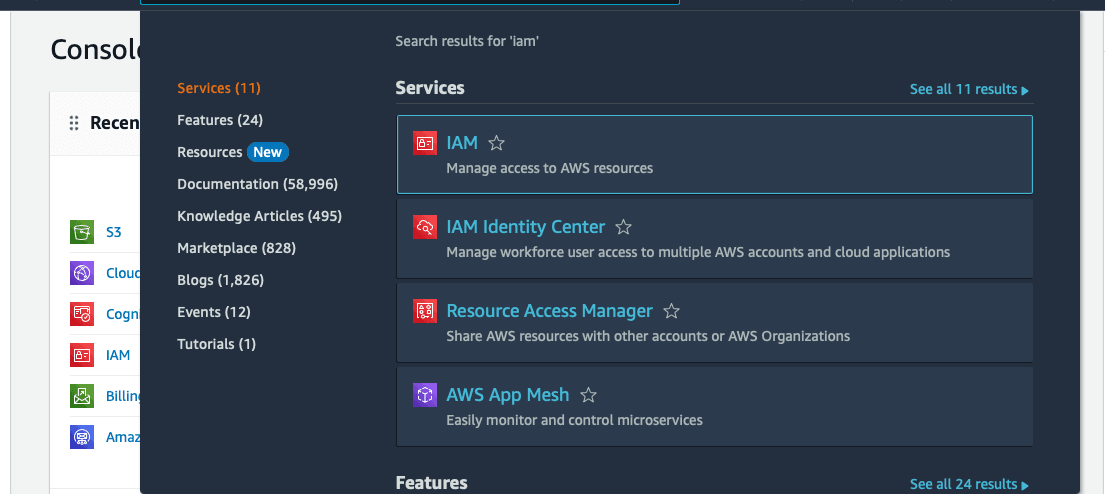Click the S3 bucket icon
The height and width of the screenshot is (494, 1105).
pos(82,232)
